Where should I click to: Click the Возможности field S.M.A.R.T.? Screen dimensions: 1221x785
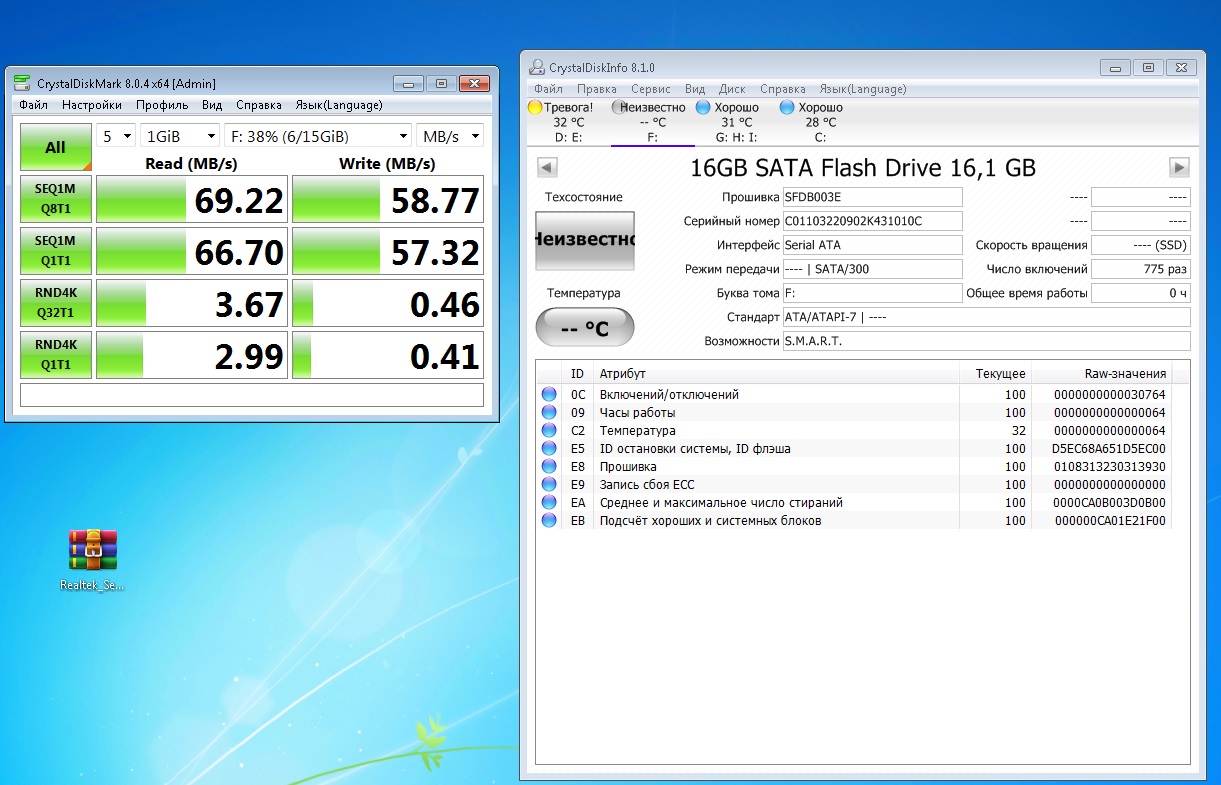(x=986, y=341)
